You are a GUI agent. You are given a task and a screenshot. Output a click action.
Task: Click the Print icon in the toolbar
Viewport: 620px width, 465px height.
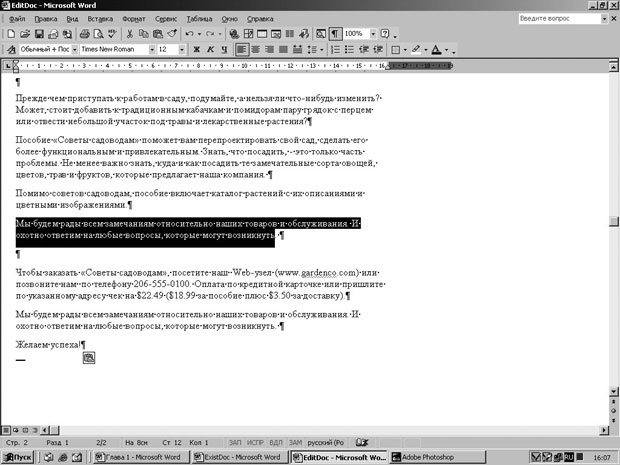click(x=84, y=34)
